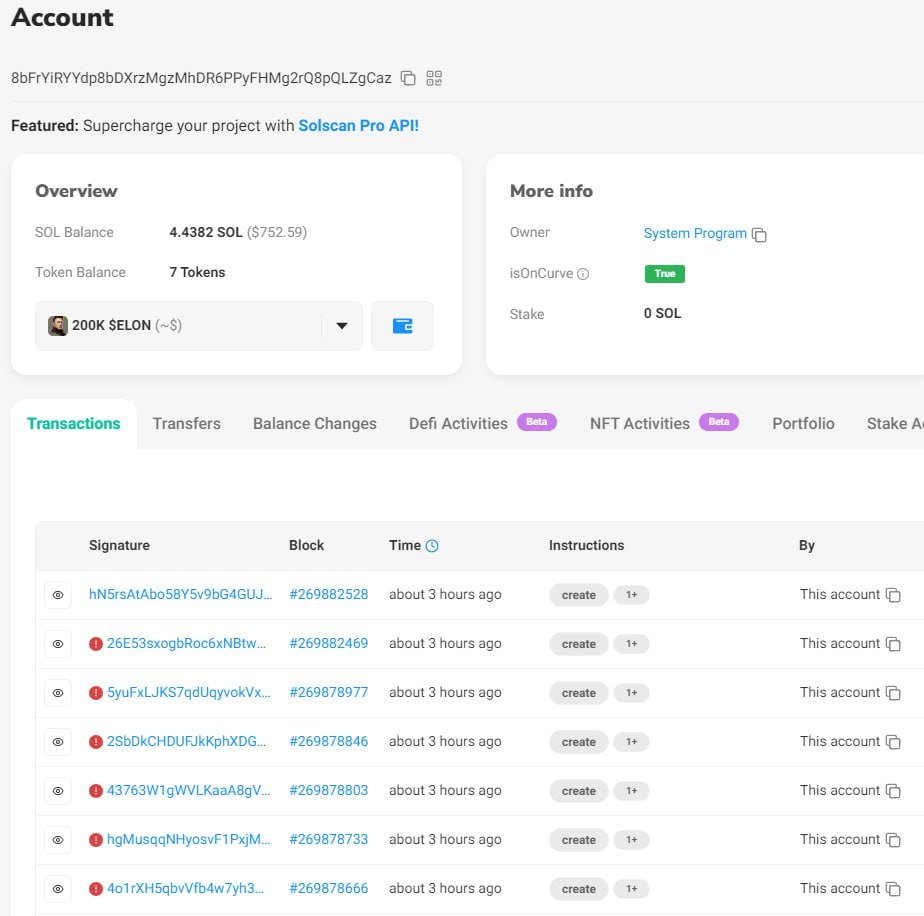The image size is (924, 916).
Task: Open block #269878666
Action: coord(328,888)
